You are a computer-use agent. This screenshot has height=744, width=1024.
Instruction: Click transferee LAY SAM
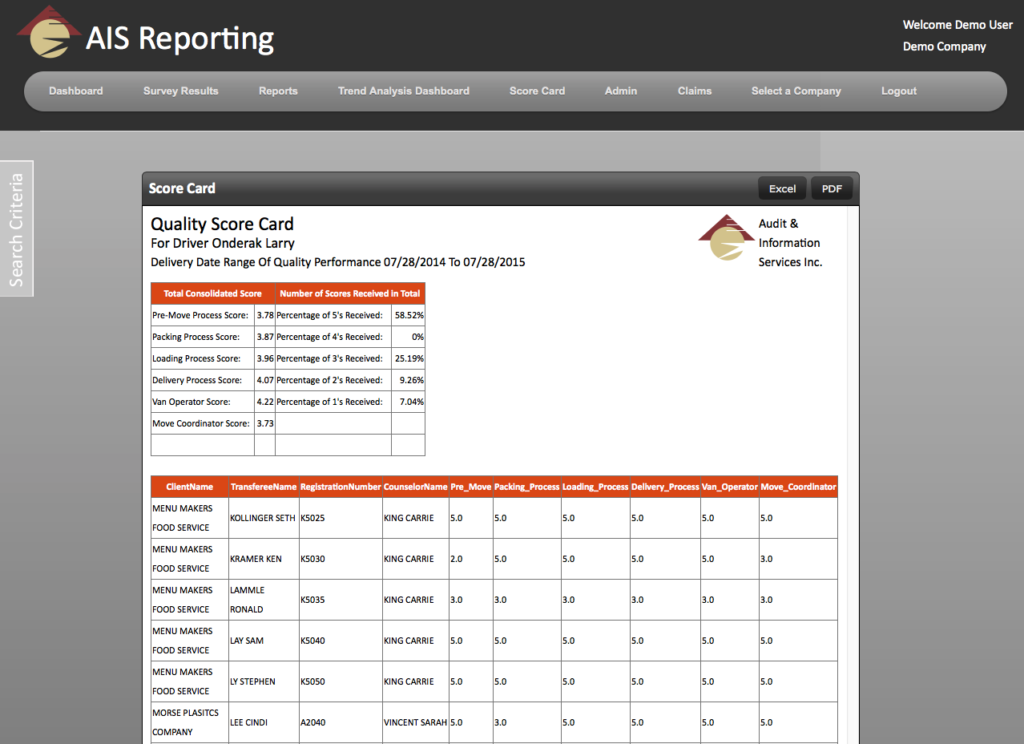click(x=247, y=641)
